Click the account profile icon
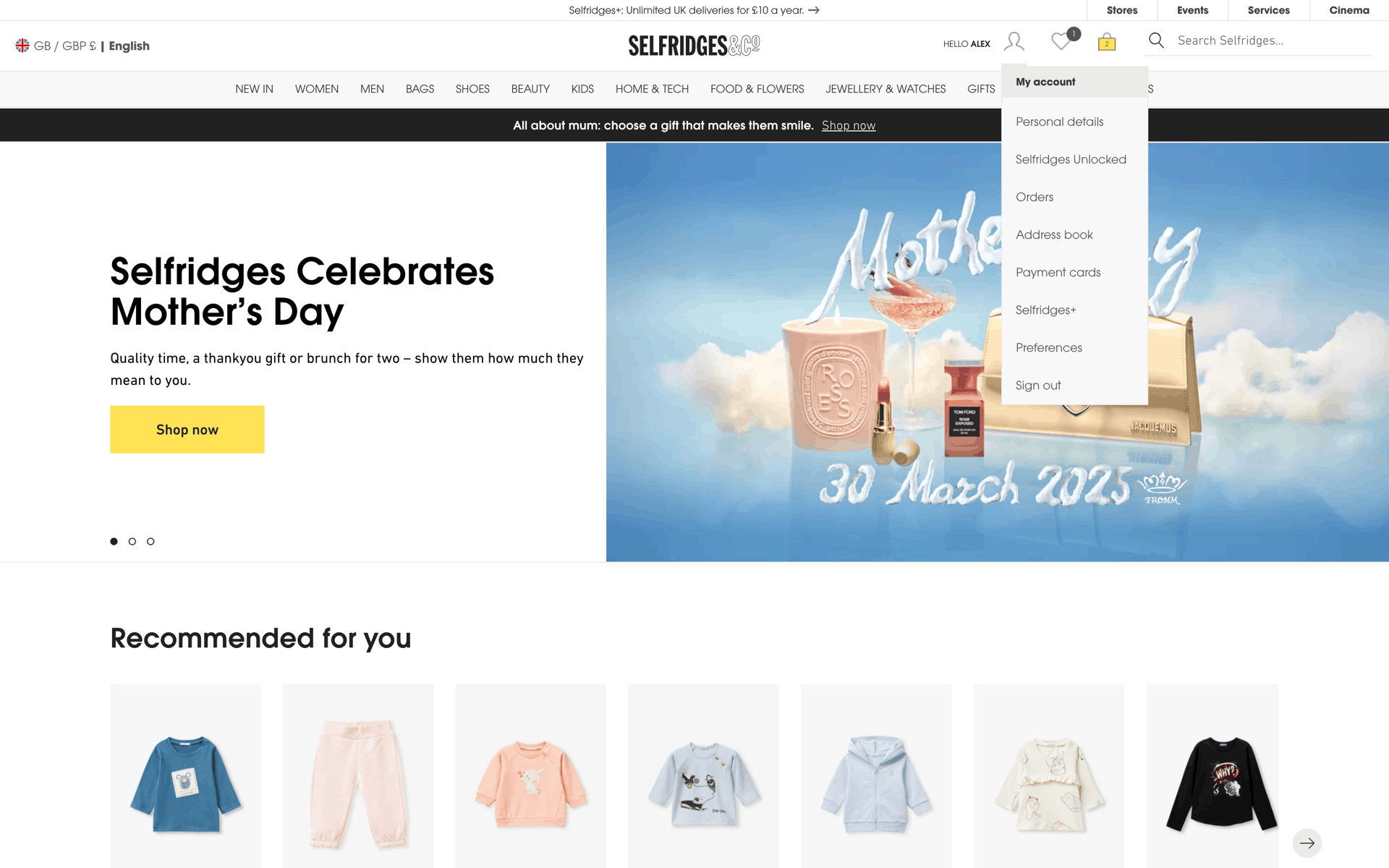The image size is (1389, 868). 1014,42
